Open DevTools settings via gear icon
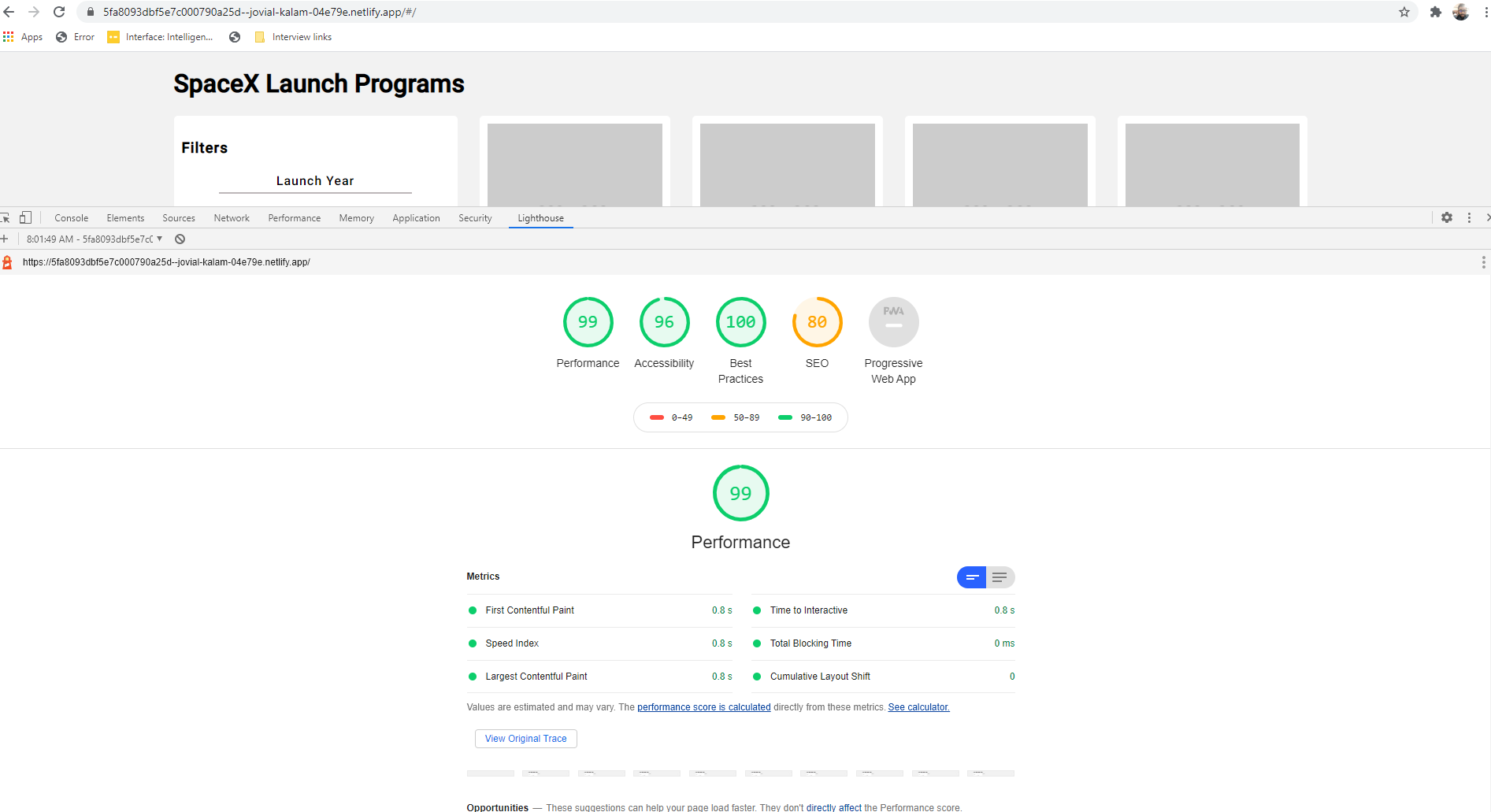Screen dimensions: 1491x812 (x=1447, y=217)
